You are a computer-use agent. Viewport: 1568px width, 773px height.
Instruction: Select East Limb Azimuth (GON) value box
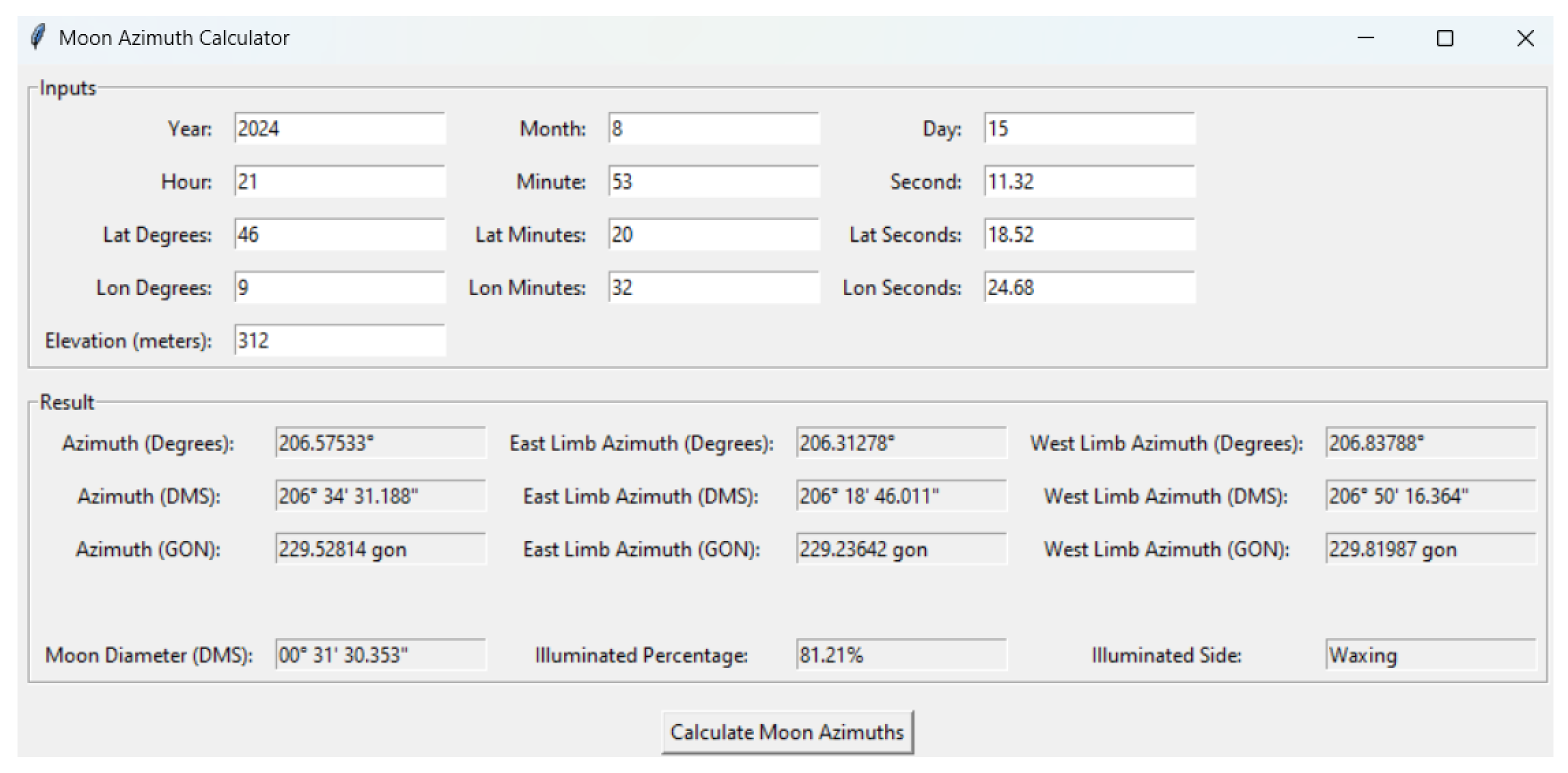(901, 548)
